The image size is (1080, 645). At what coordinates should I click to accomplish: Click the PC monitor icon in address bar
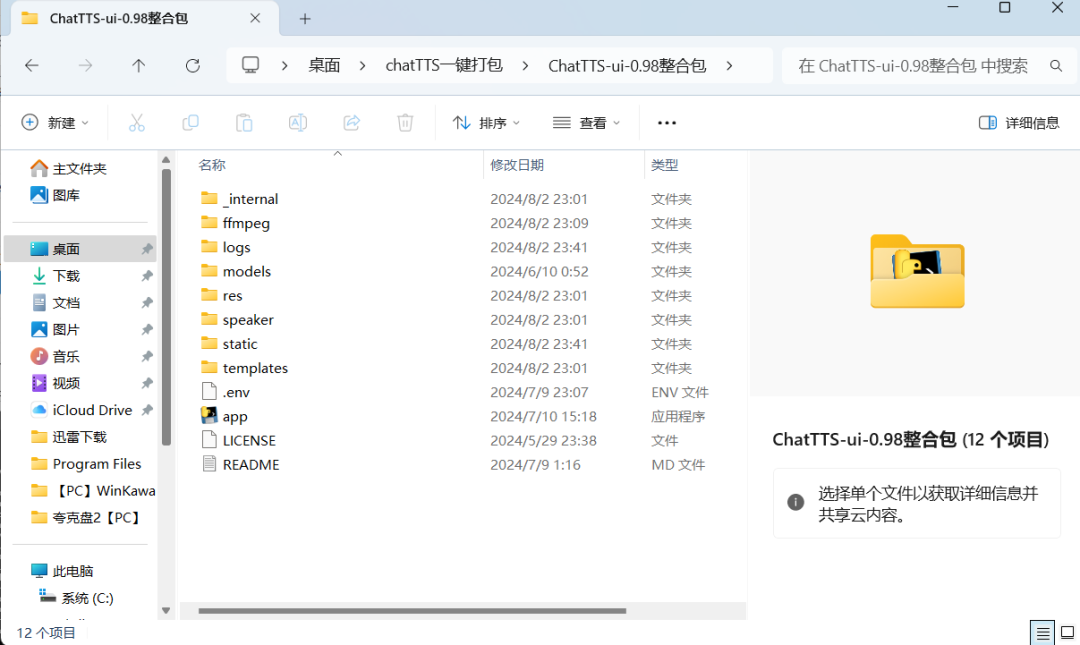[250, 65]
